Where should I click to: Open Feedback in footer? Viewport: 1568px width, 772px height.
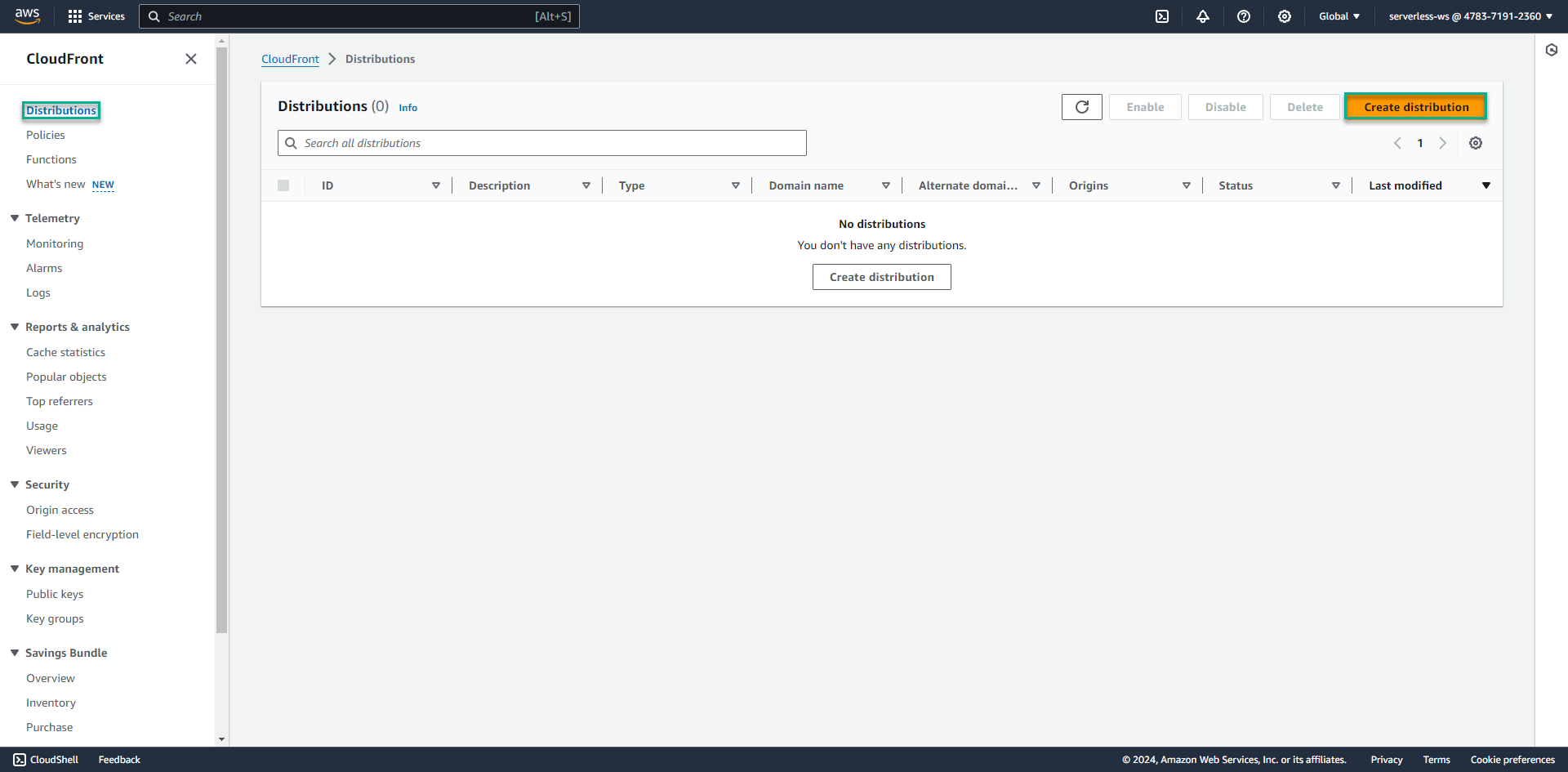(x=119, y=760)
